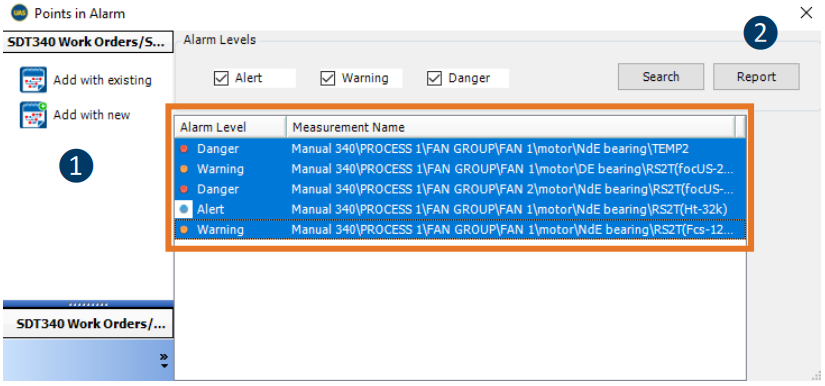Screen dimensions: 825x386
Task: Select row ending in RS2T(Ht-32k)
Action: (460, 209)
